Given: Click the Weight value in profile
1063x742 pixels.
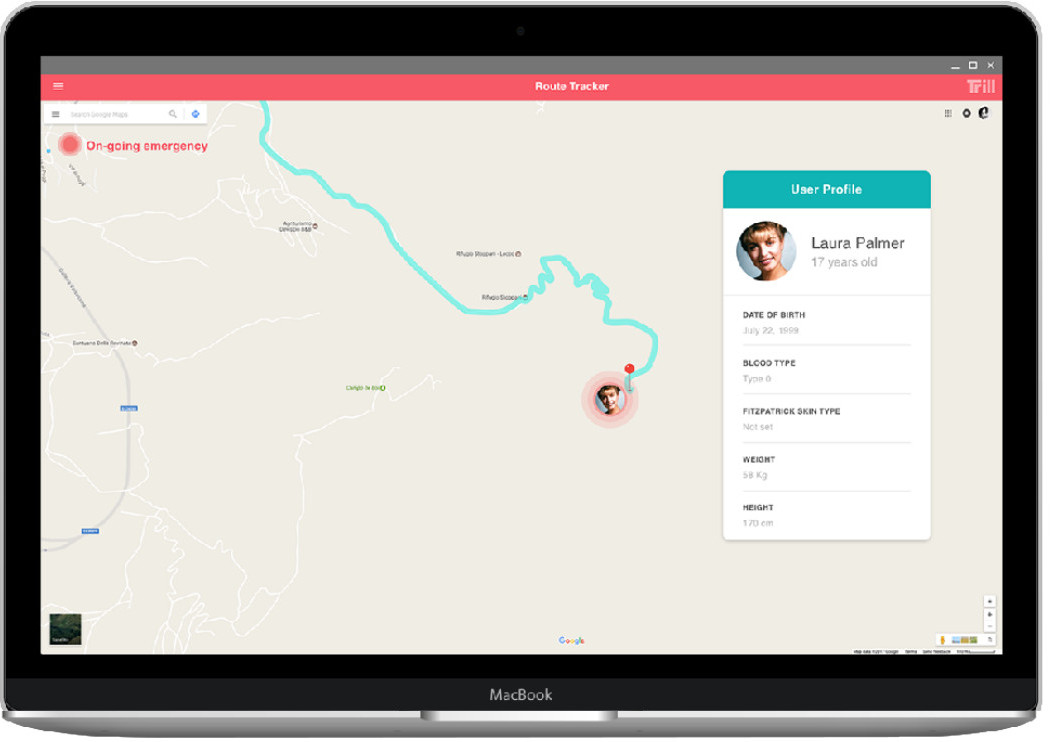Looking at the screenshot, I should click(x=755, y=475).
